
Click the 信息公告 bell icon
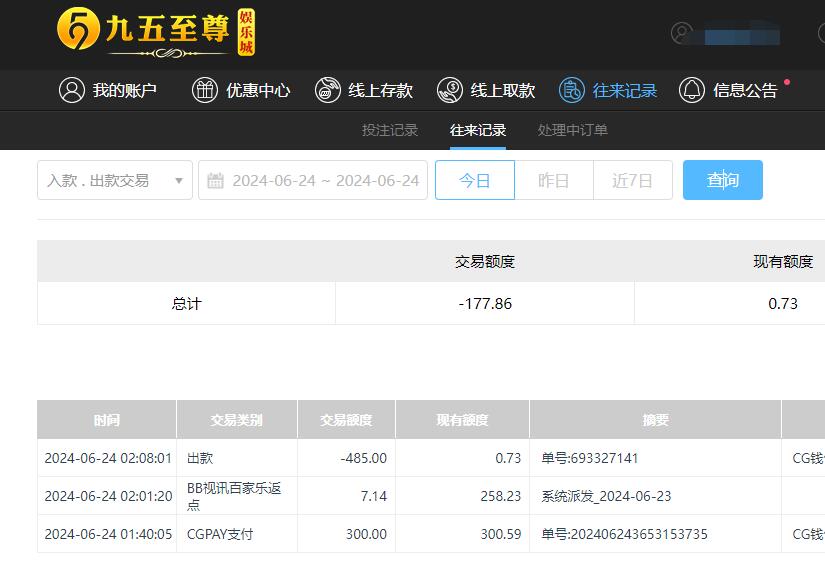(x=691, y=90)
